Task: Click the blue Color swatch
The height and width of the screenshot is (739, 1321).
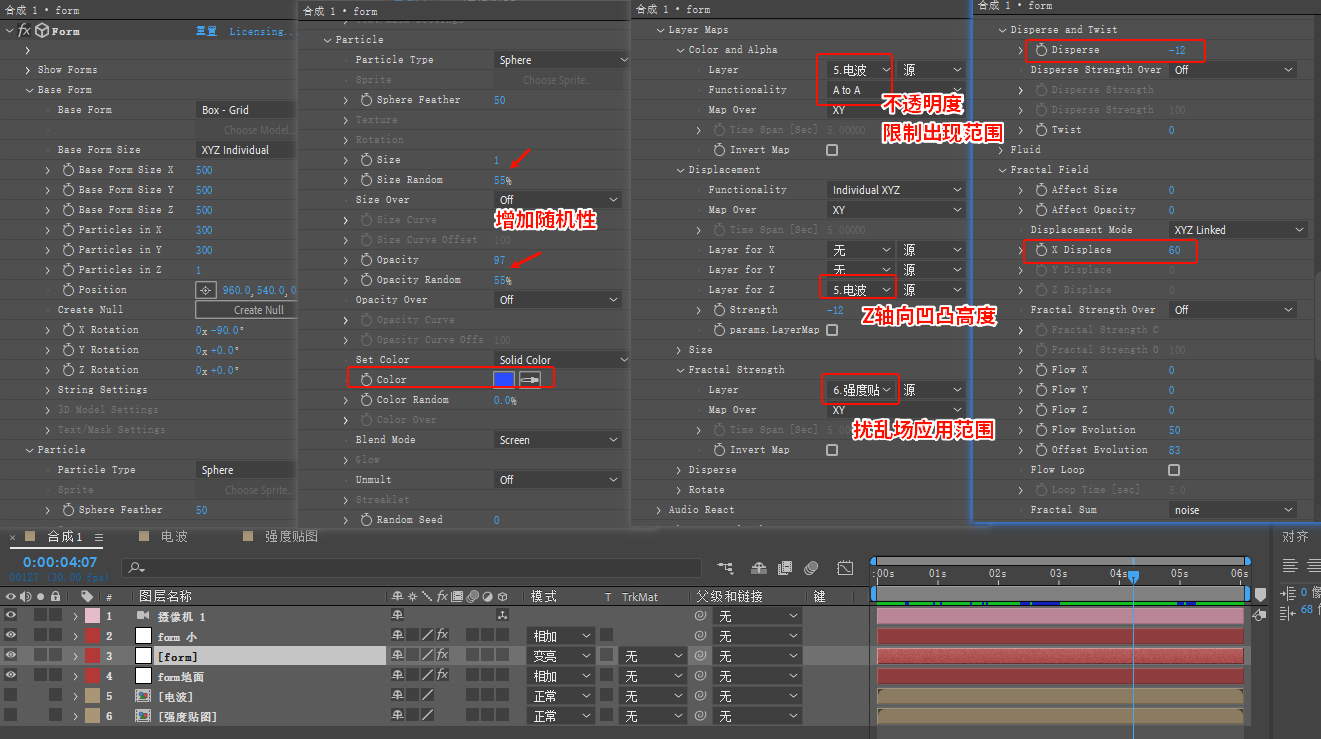Action: point(505,379)
